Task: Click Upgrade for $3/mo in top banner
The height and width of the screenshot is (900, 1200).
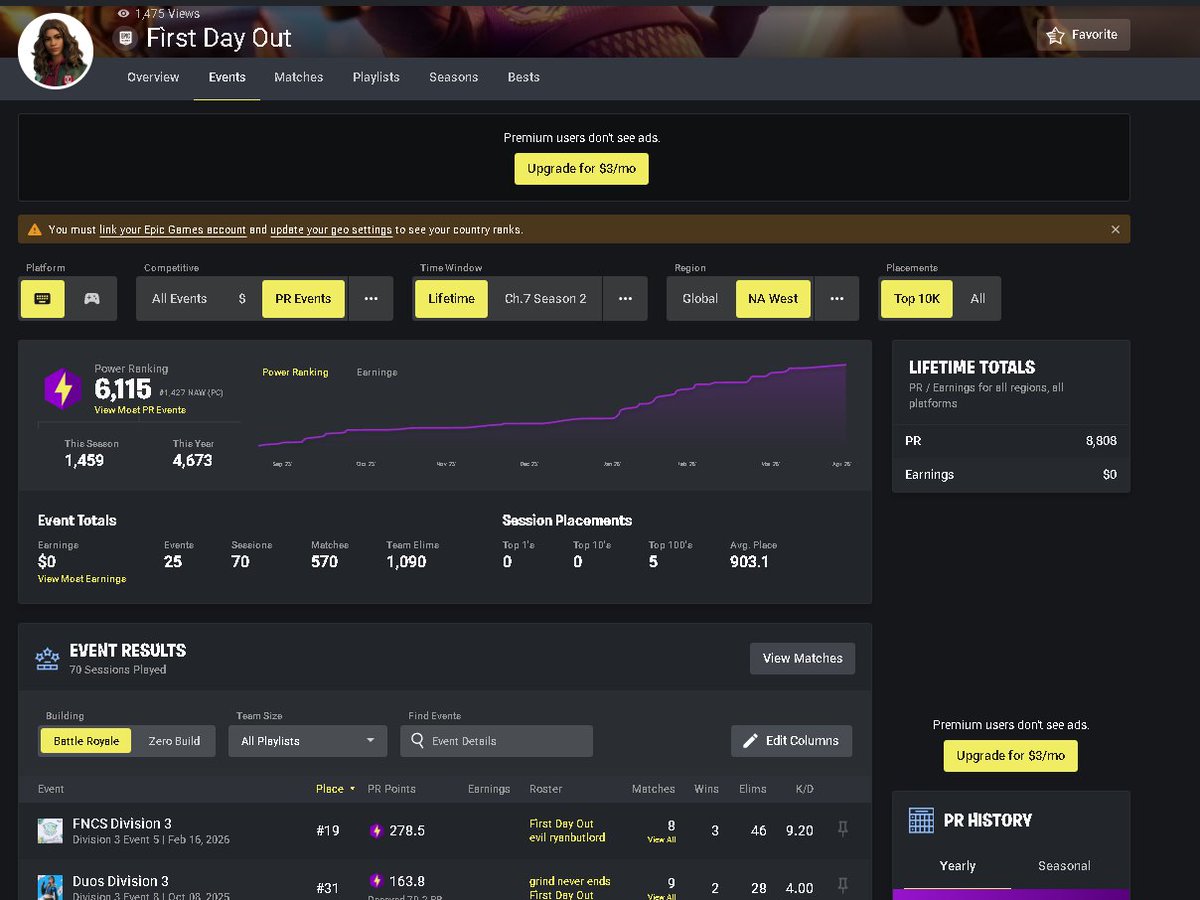Action: [x=581, y=169]
